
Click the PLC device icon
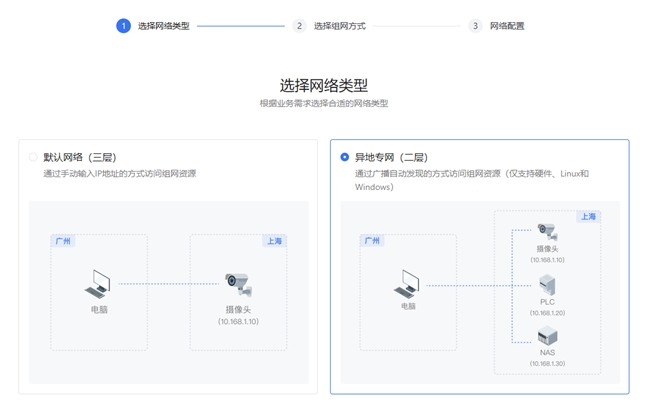[x=547, y=285]
